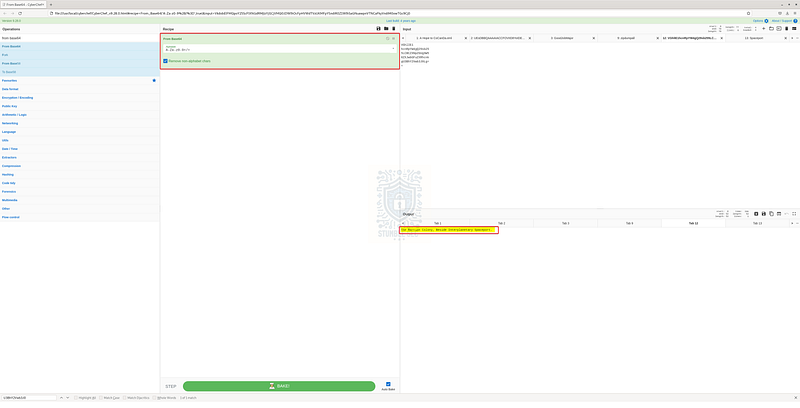Enable Match Diacritics in find bar
The width and height of the screenshot is (800, 408).
(x=124, y=397)
